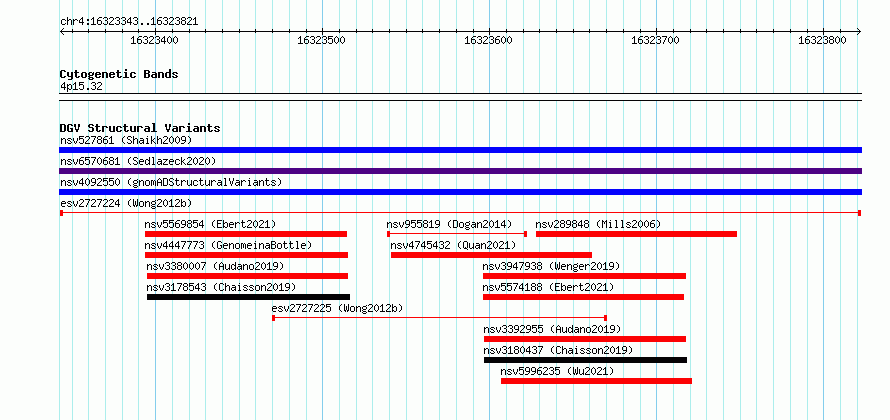Image resolution: width=890 pixels, height=420 pixels.
Task: Open the nsv3180437 (Chaisson2019) black bar
Action: (586, 360)
